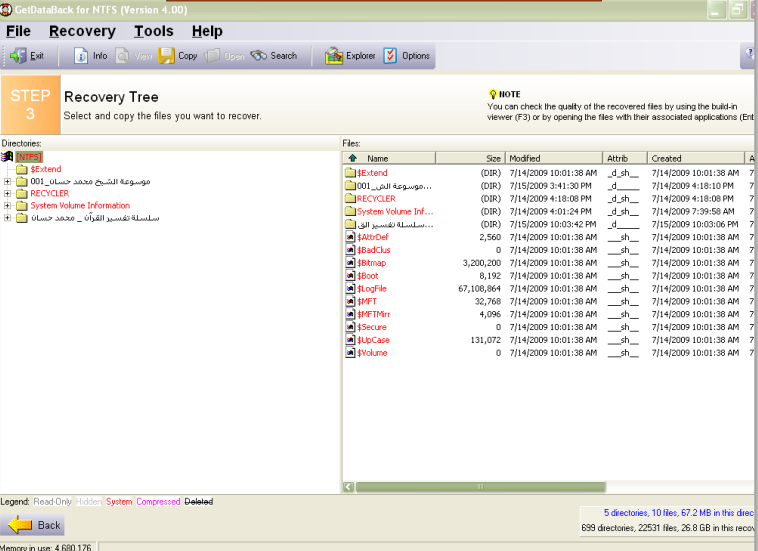758x551 pixels.
Task: Click the $BadClus file icon
Action: (350, 250)
